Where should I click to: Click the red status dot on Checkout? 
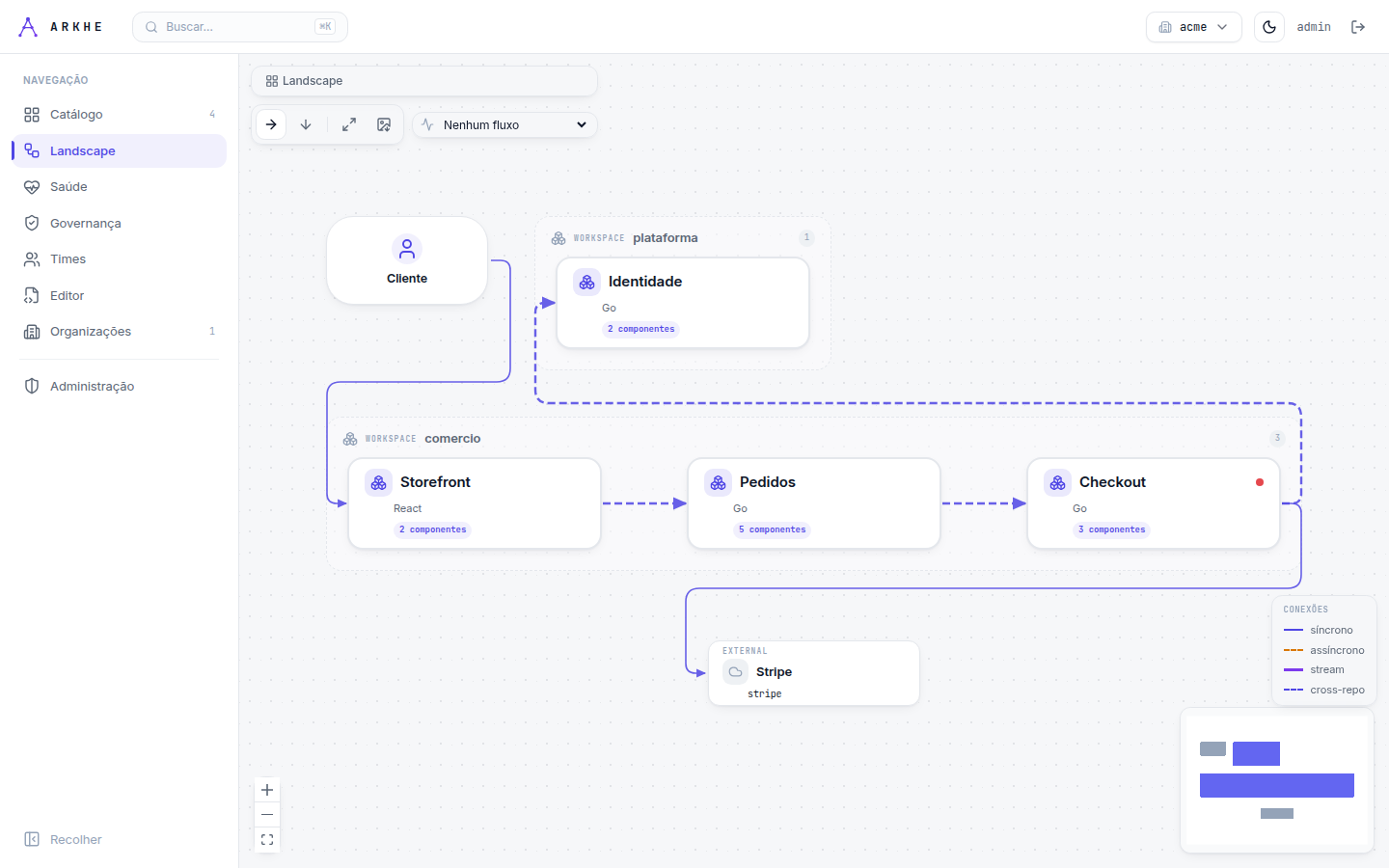point(1260,482)
